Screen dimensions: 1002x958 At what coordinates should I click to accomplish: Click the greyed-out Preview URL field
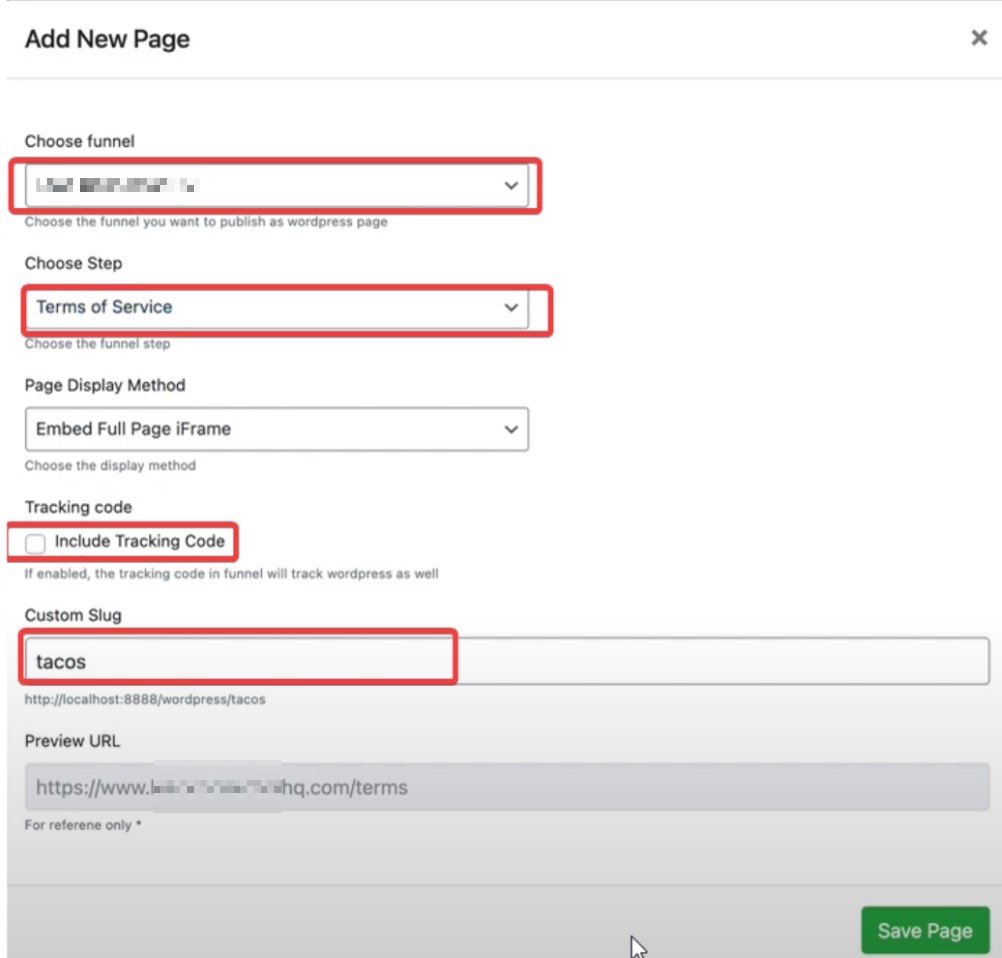point(506,787)
